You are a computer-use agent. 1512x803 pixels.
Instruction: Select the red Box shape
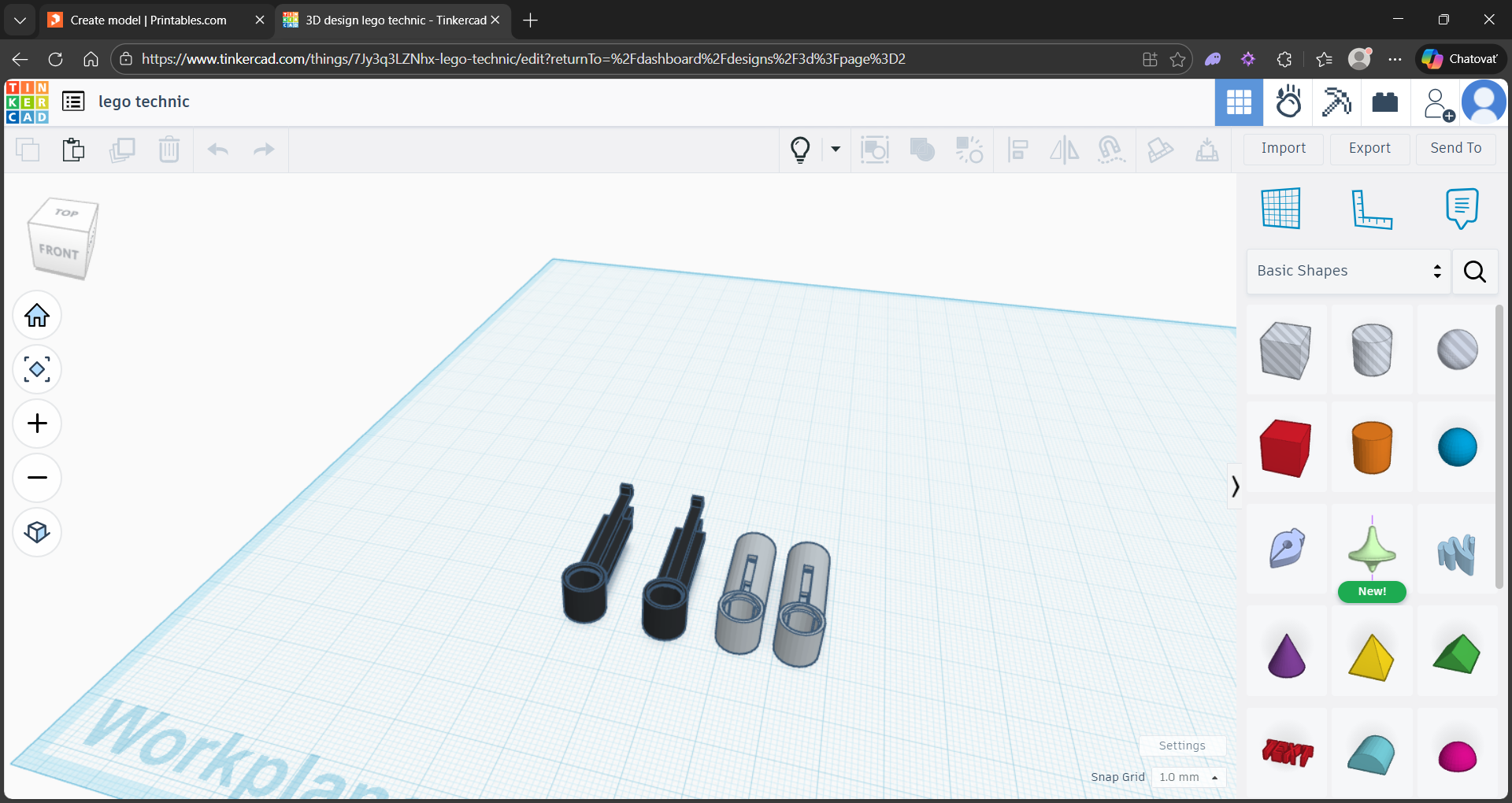(1285, 447)
